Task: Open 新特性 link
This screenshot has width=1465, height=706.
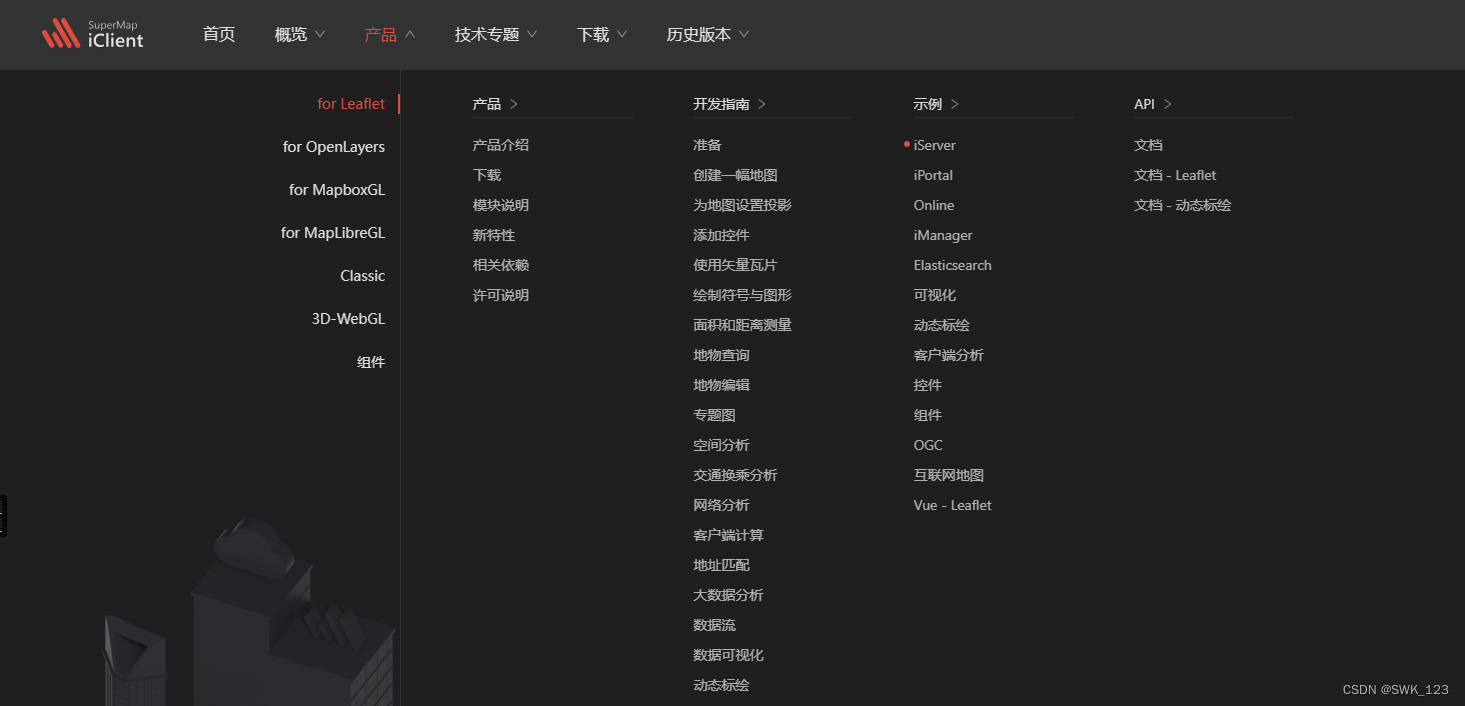Action: click(x=494, y=235)
